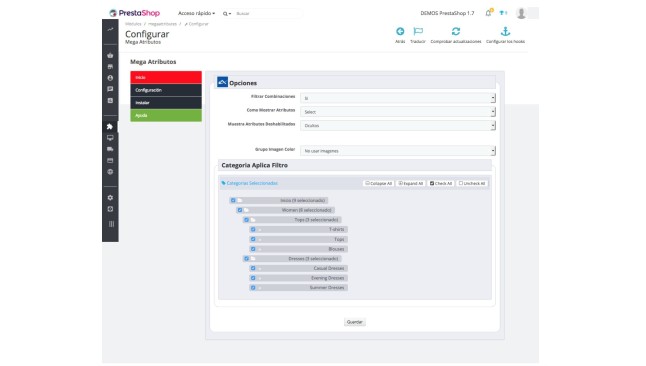Click the trophy icon in header
The width and height of the screenshot is (646, 366).
pos(502,13)
